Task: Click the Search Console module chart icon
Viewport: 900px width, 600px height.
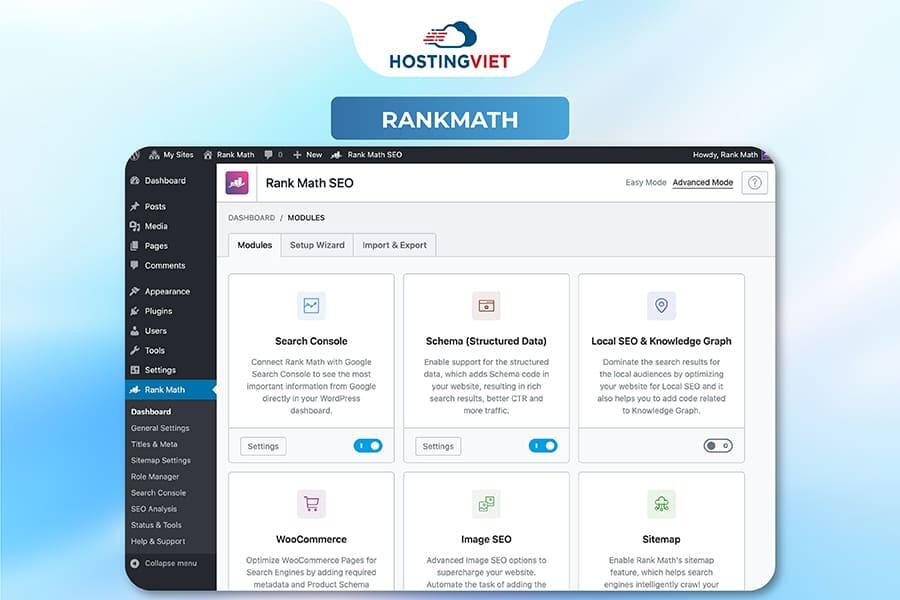Action: 311,306
